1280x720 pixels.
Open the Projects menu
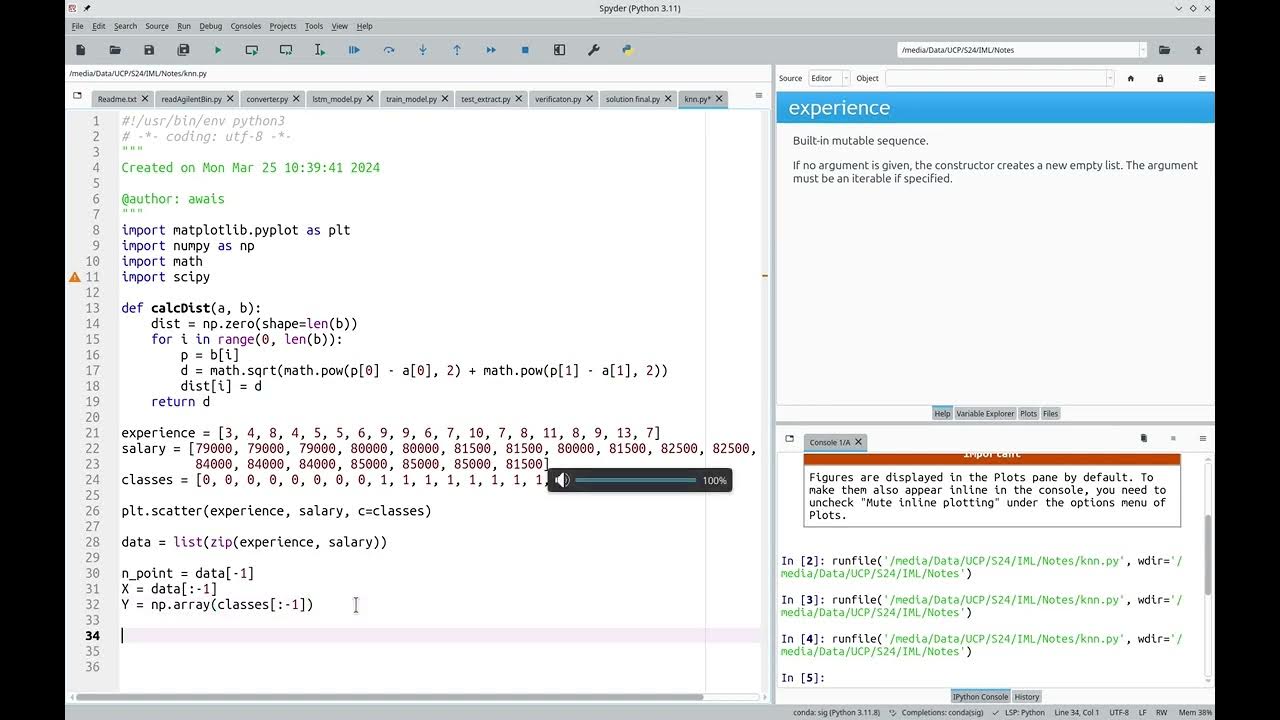click(x=283, y=26)
